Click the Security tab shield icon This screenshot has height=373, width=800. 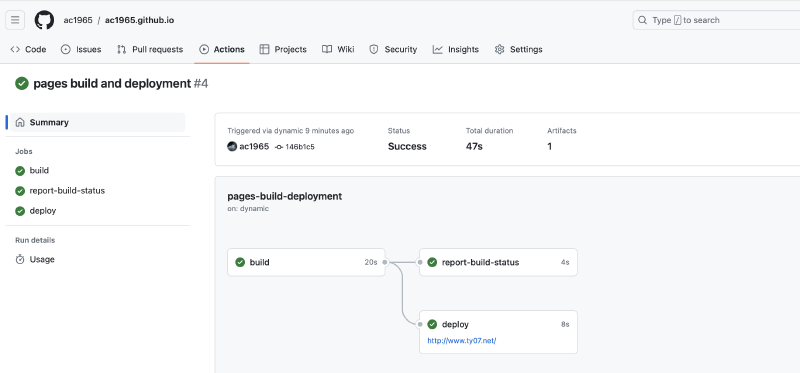click(374, 49)
